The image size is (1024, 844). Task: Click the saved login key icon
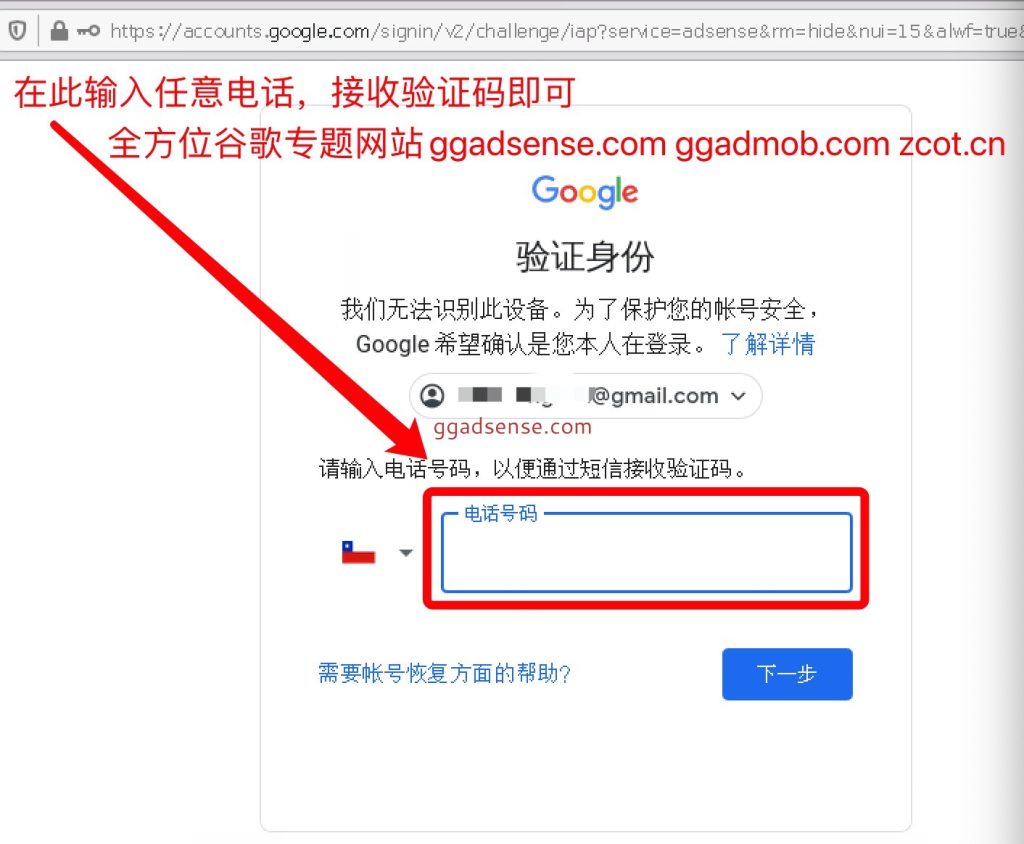[88, 31]
